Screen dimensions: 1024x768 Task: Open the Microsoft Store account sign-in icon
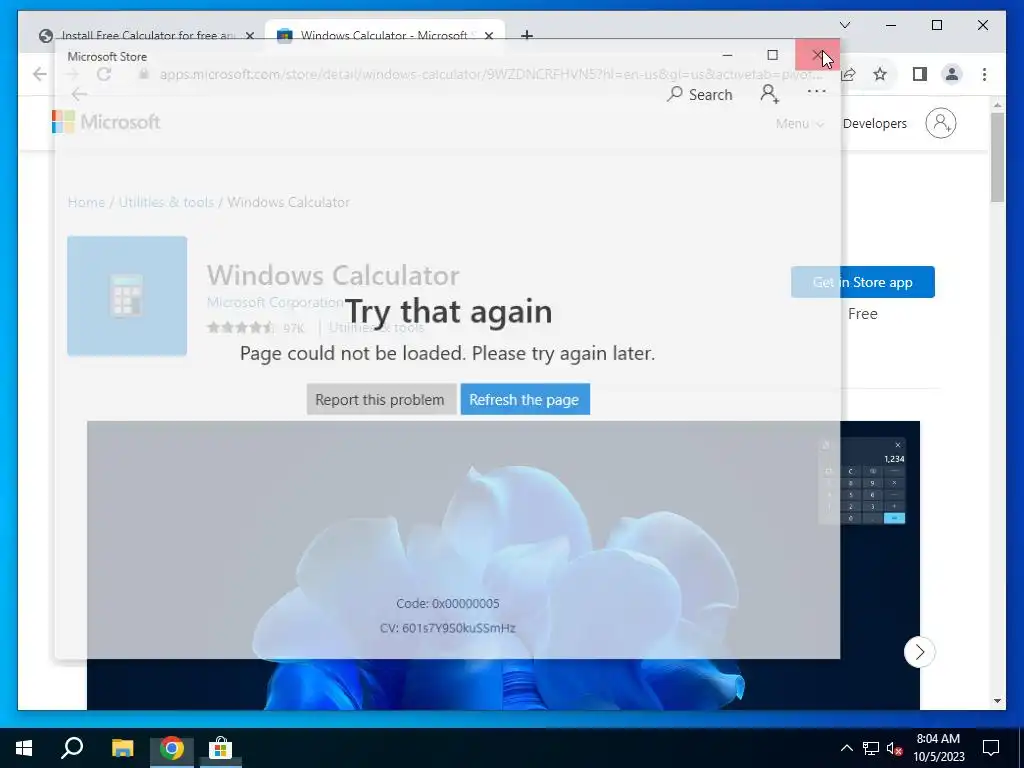(769, 94)
